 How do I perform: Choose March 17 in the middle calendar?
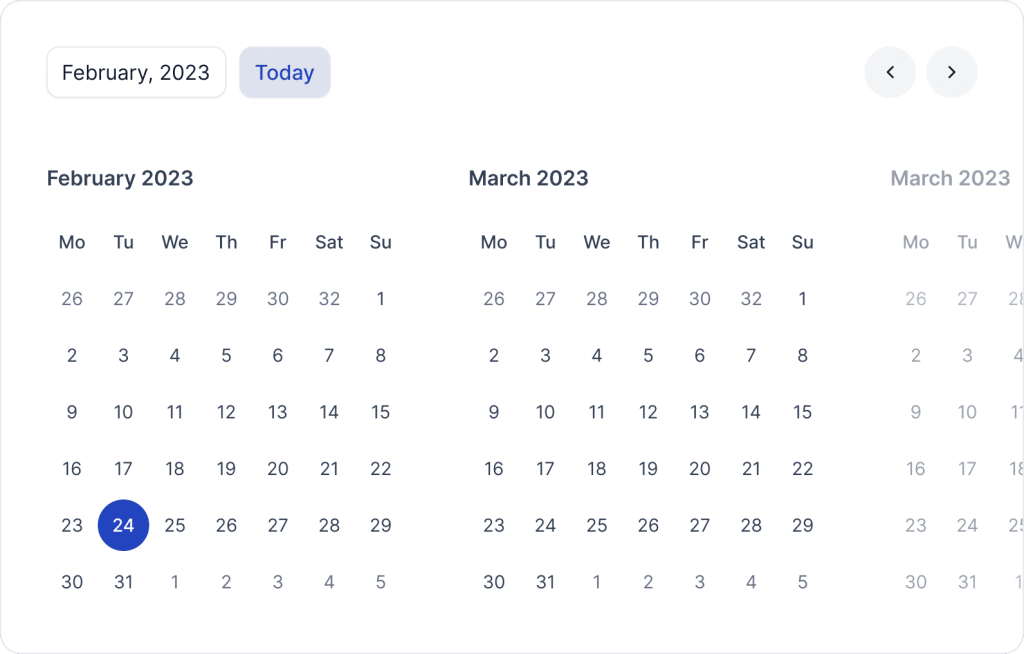pyautogui.click(x=545, y=468)
